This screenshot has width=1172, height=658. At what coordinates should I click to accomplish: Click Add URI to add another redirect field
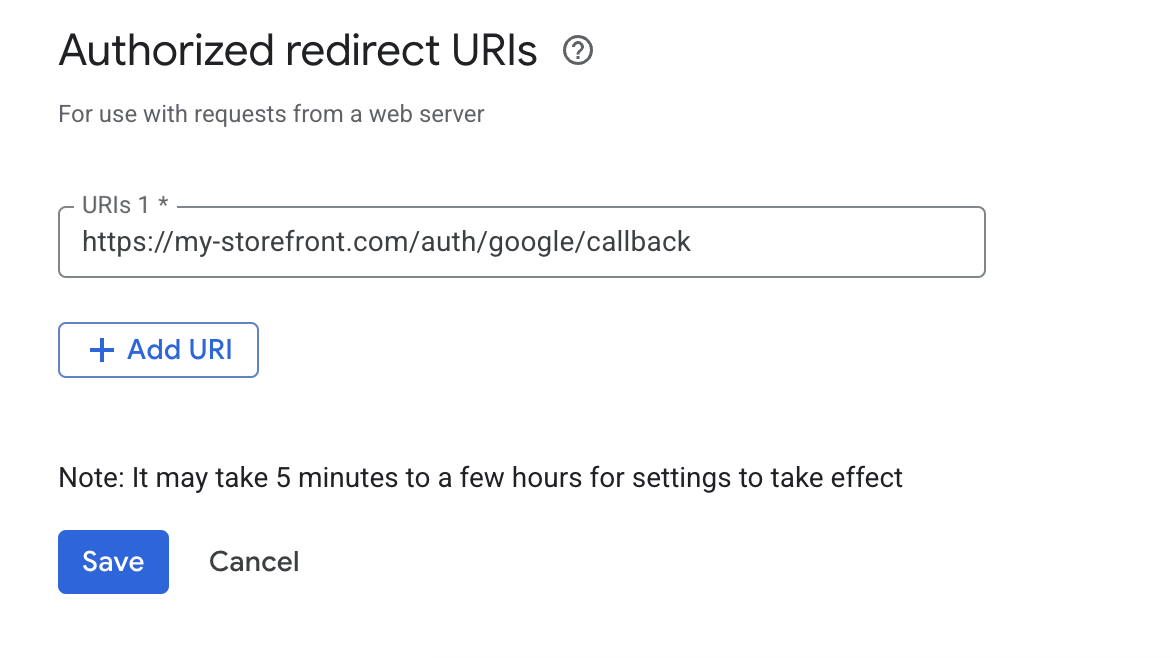[158, 350]
